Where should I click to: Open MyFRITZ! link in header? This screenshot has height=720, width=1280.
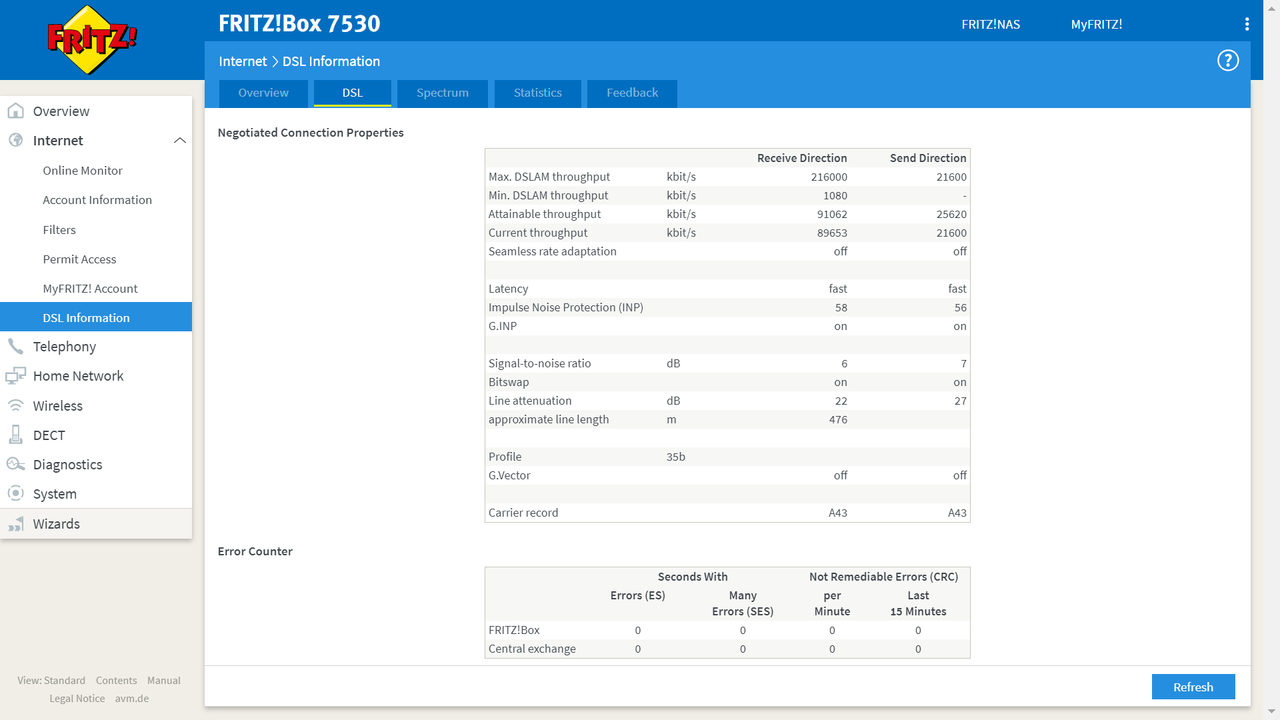click(1096, 24)
